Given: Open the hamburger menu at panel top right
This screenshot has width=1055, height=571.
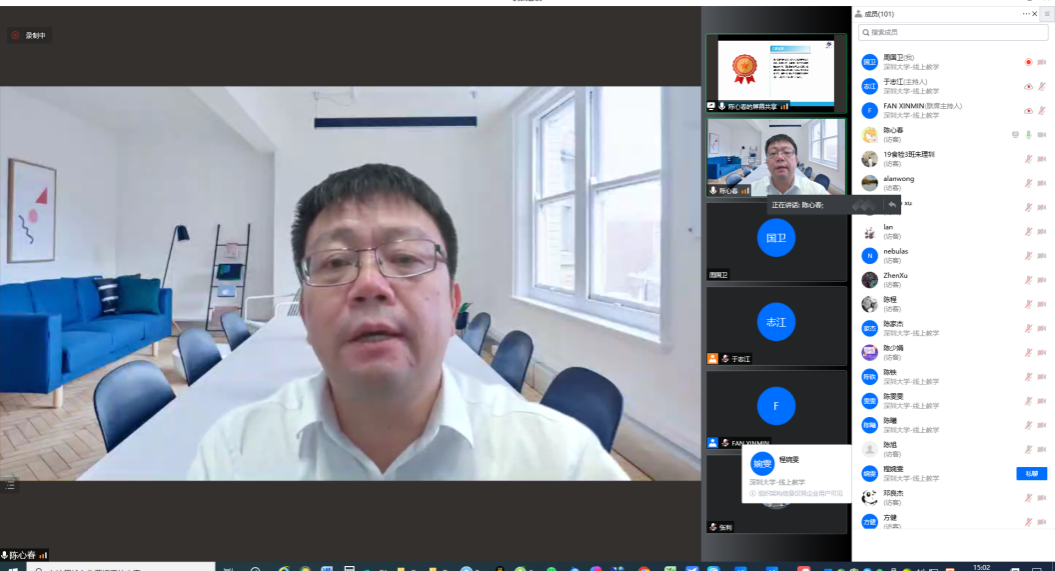Looking at the screenshot, I should coord(1047,14).
